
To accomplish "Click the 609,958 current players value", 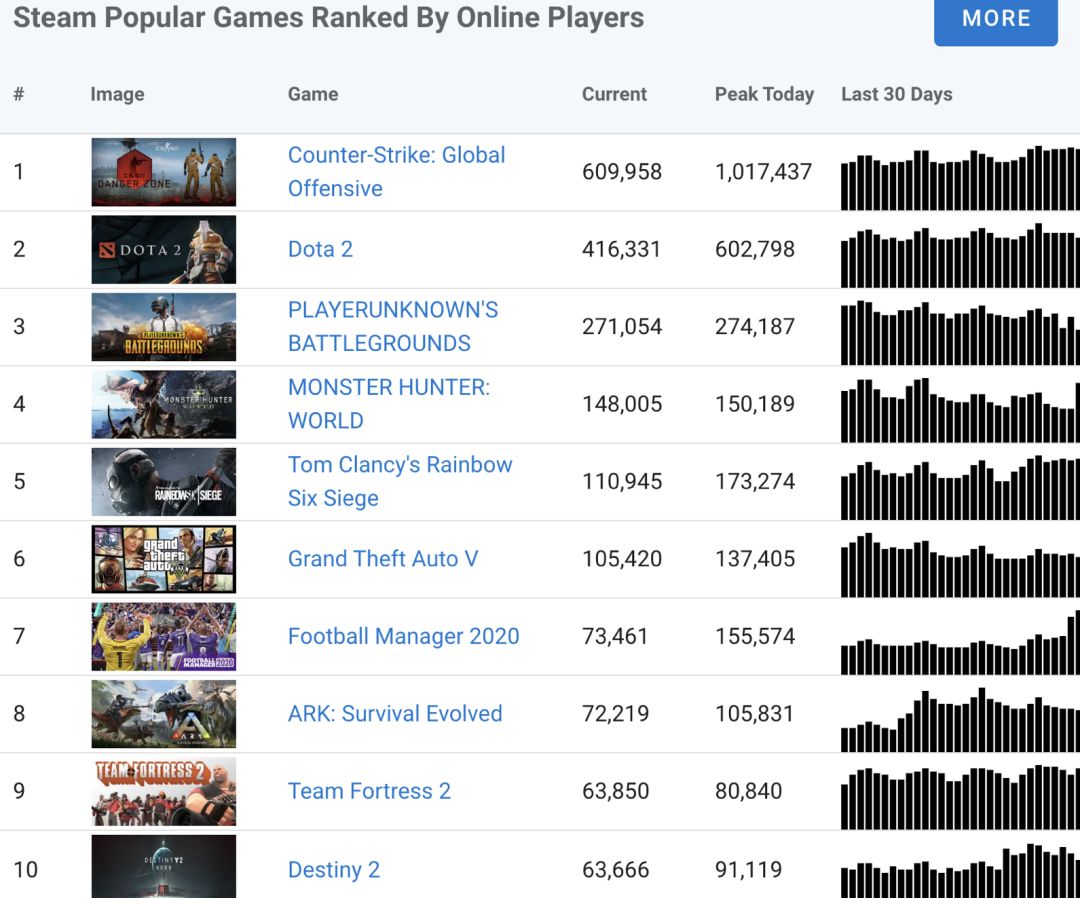I will coord(622,171).
